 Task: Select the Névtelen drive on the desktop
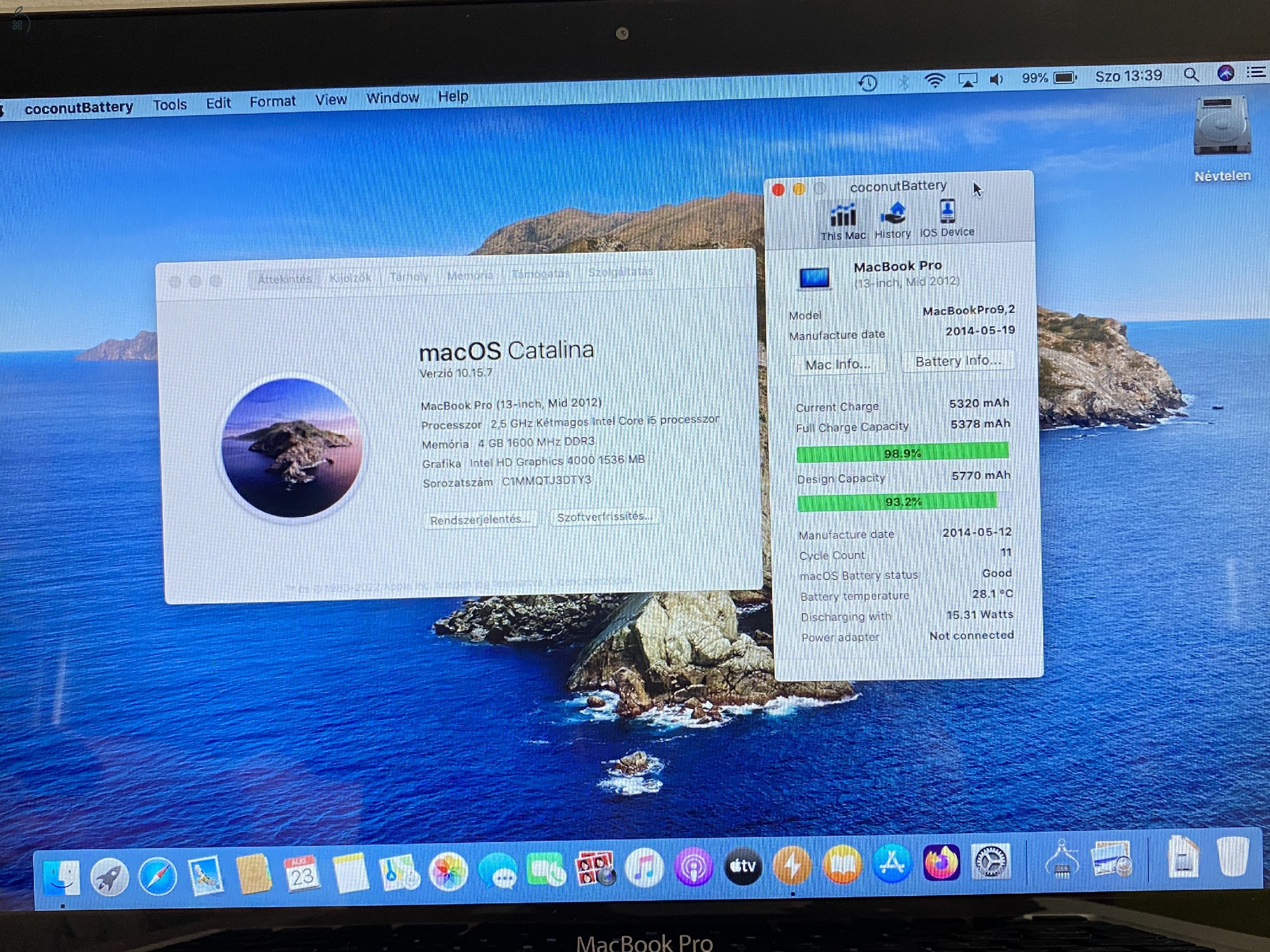click(1222, 139)
